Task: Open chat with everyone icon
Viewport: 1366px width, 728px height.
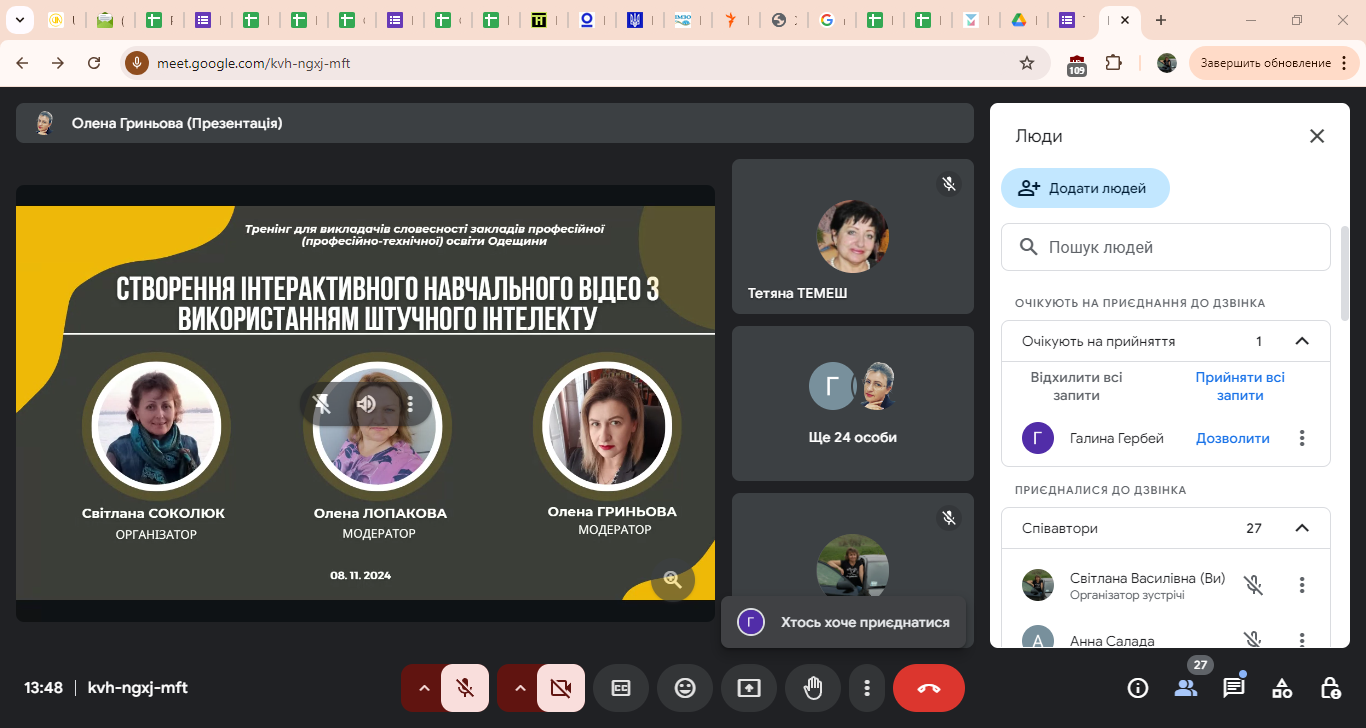Action: (x=1234, y=688)
